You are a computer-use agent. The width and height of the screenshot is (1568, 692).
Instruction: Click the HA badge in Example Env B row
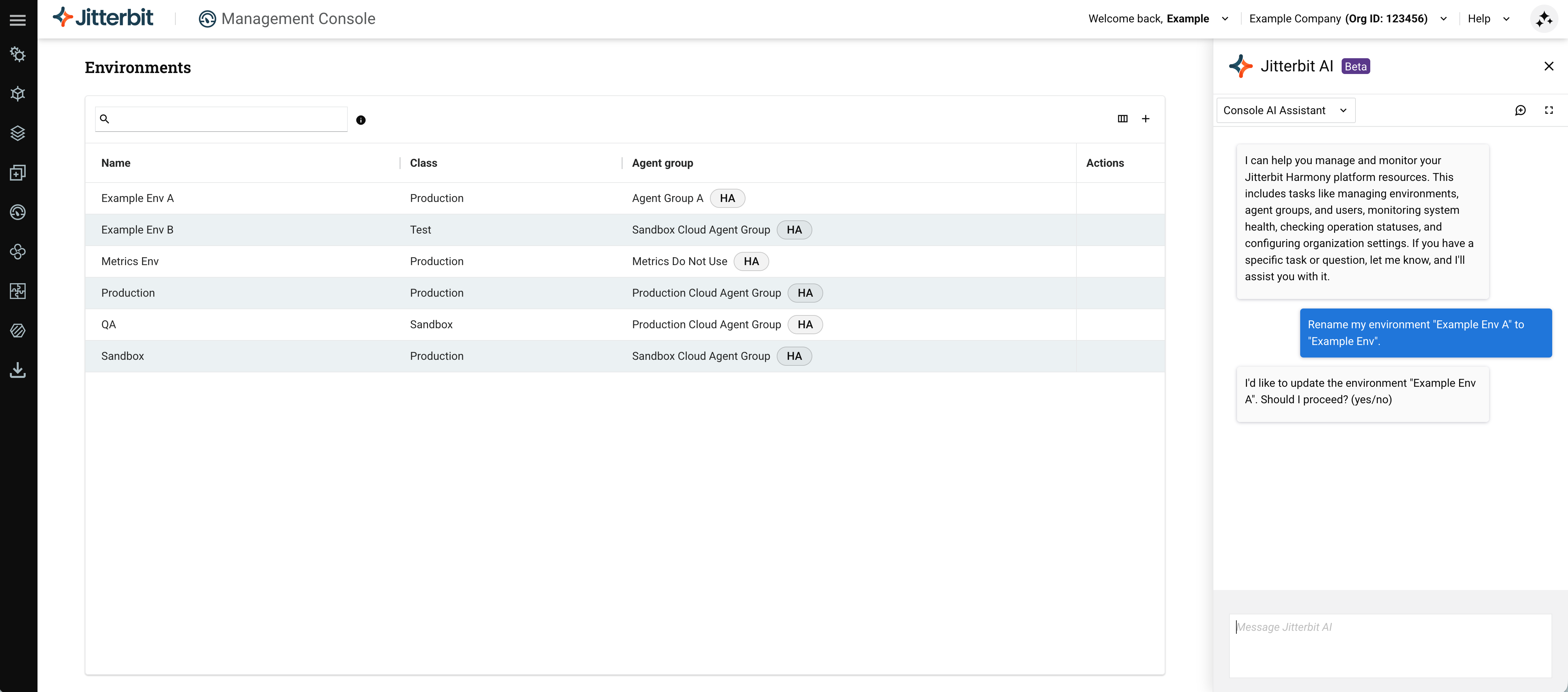[794, 230]
